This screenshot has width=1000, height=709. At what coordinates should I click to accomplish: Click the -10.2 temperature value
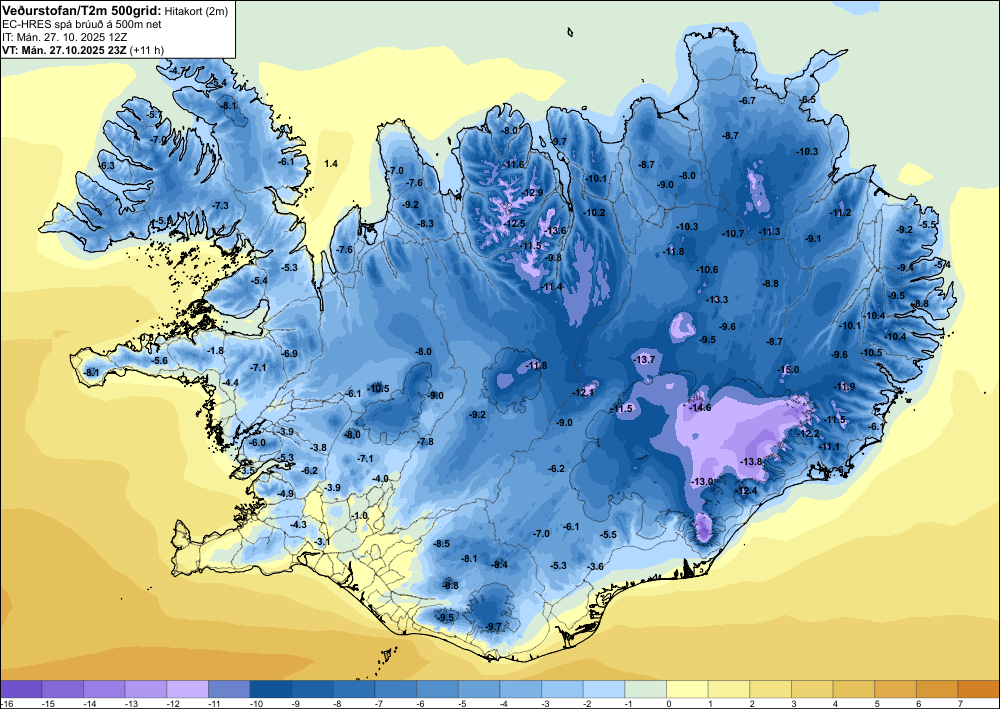coord(594,212)
